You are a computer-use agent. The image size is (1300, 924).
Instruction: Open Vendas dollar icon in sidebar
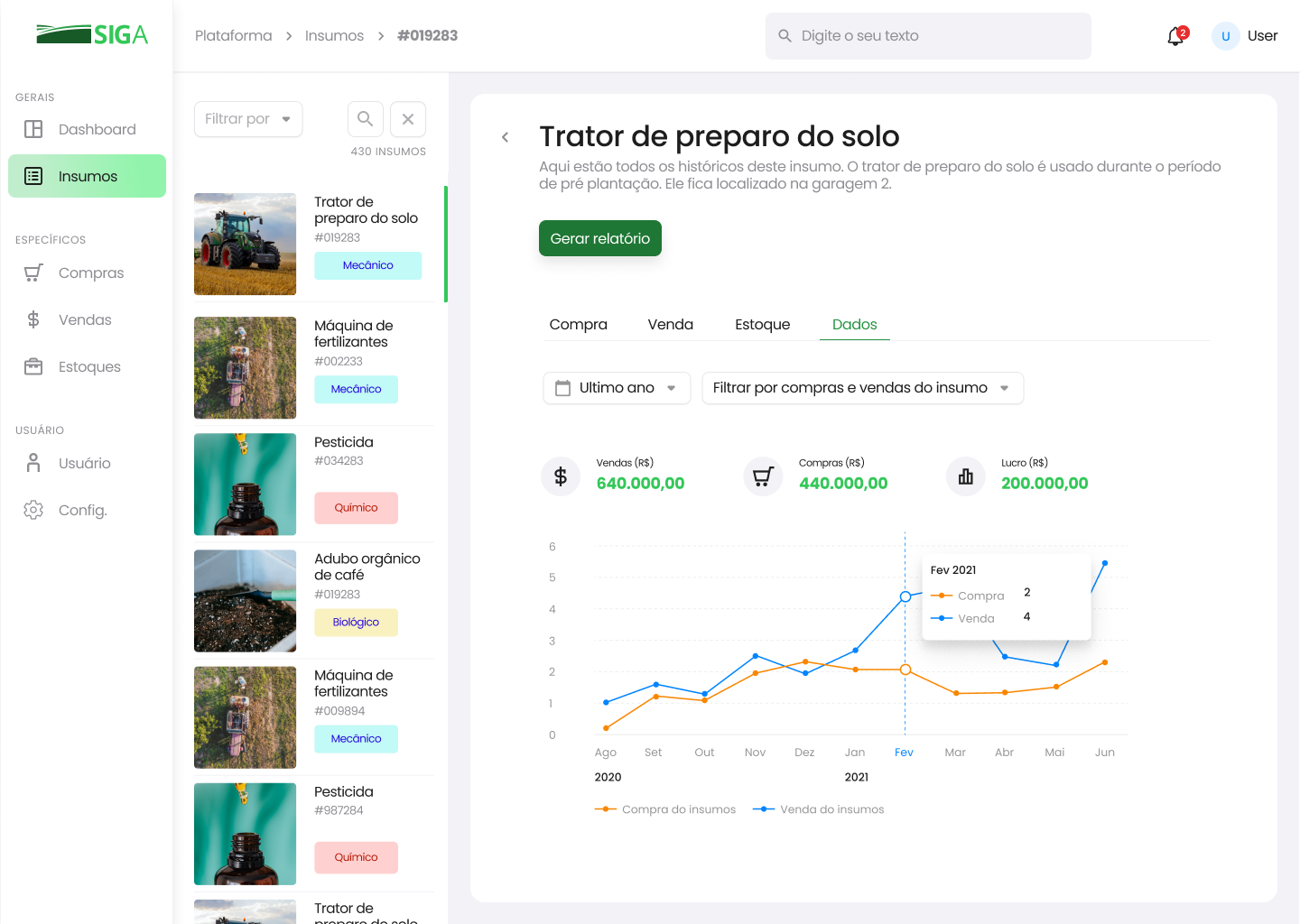click(x=33, y=319)
